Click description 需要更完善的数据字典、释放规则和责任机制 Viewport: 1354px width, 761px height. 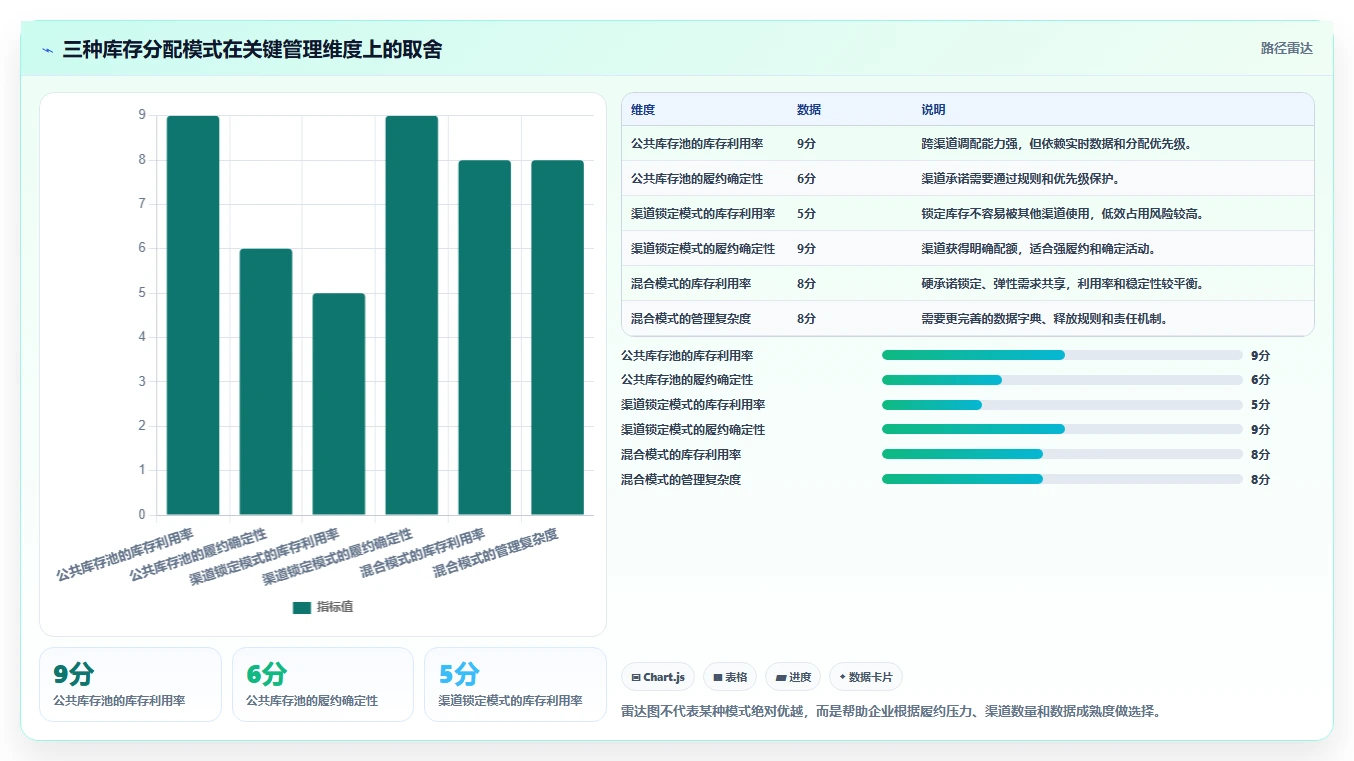pyautogui.click(x=1045, y=319)
